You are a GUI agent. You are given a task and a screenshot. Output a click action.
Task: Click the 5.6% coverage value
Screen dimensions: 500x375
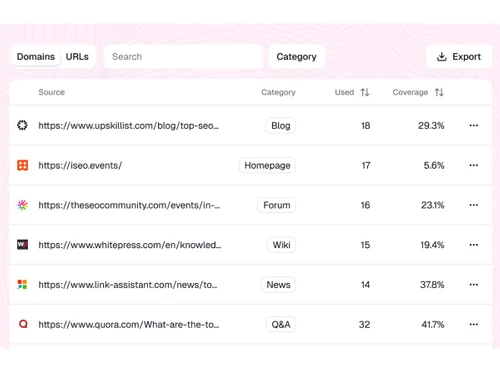click(434, 165)
